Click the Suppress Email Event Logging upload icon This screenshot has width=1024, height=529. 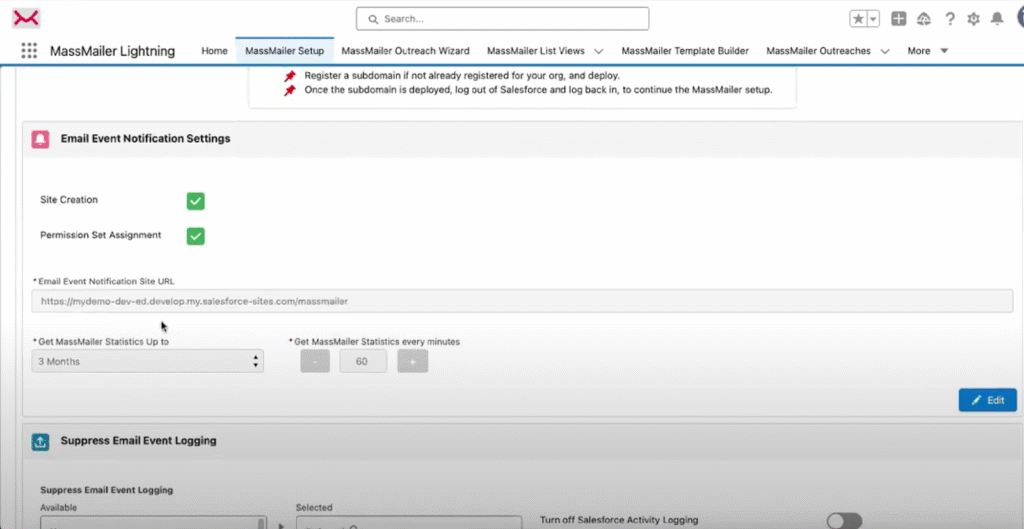[x=40, y=442]
